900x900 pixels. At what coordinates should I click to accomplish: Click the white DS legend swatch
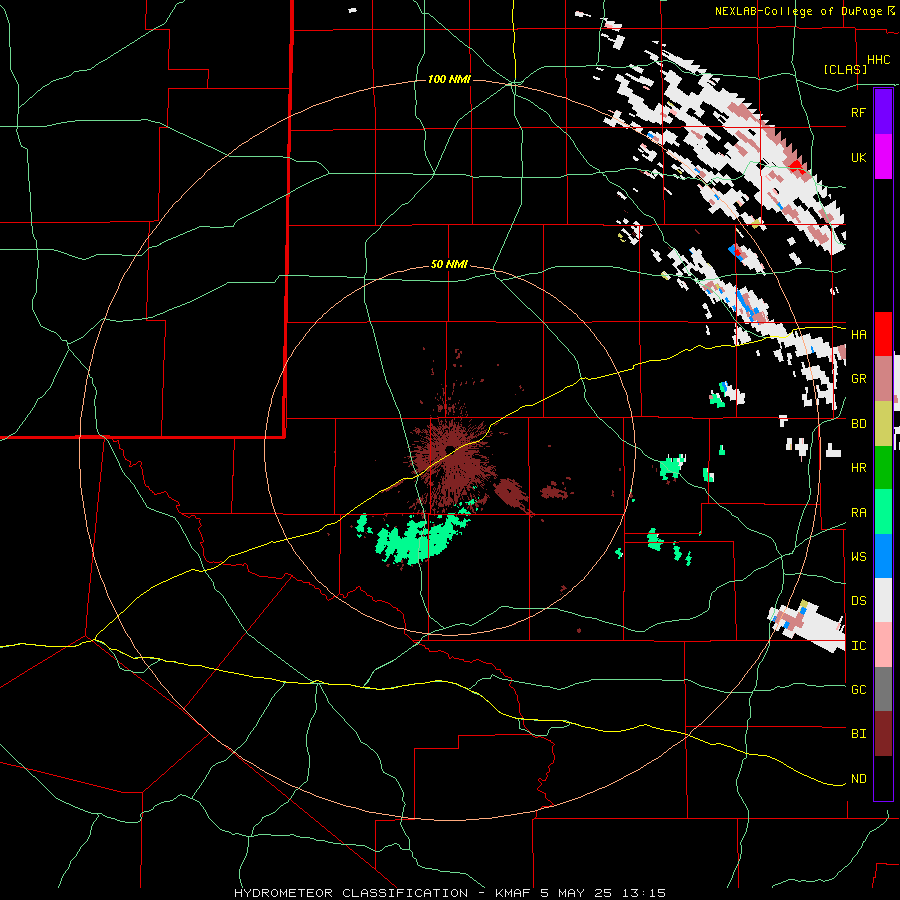tap(883, 600)
